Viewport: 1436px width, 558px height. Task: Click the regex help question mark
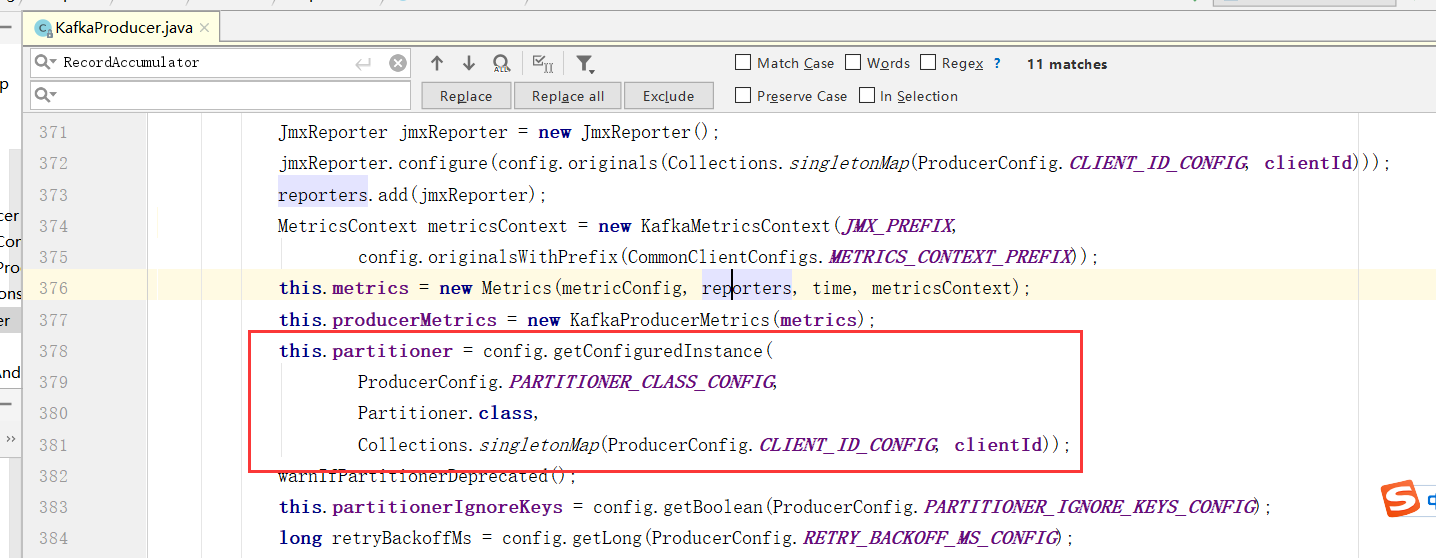[x=997, y=63]
